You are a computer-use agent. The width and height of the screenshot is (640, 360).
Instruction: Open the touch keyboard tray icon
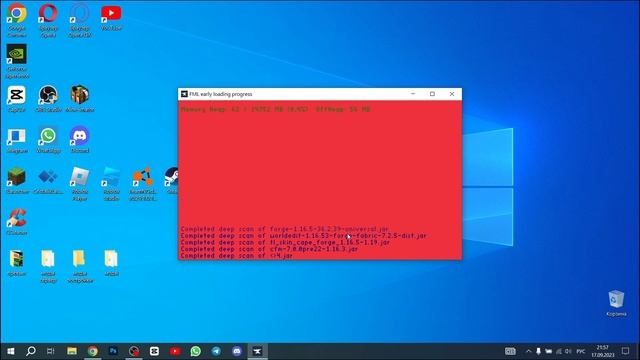point(510,351)
